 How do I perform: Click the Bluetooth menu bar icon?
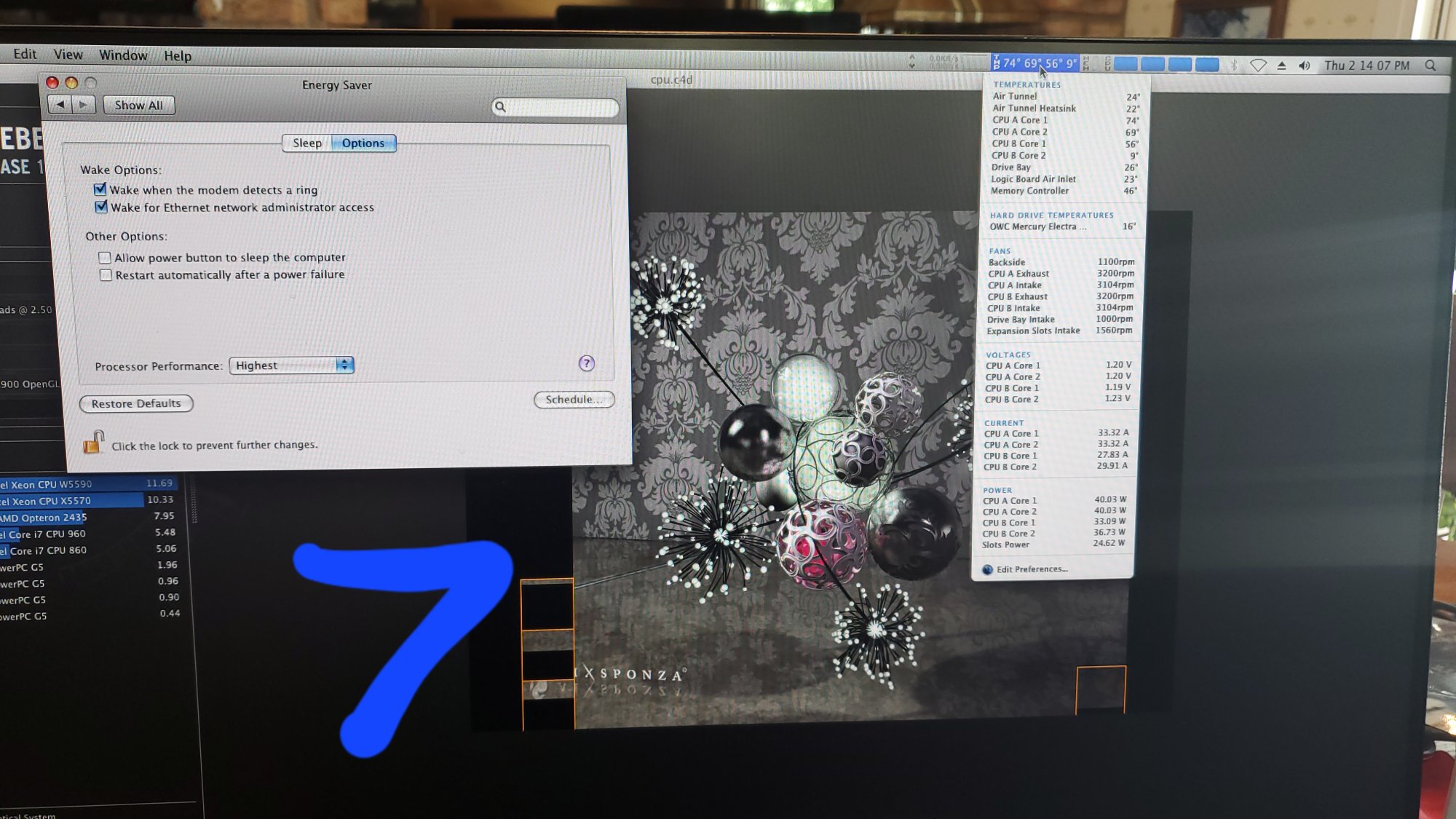(1234, 66)
